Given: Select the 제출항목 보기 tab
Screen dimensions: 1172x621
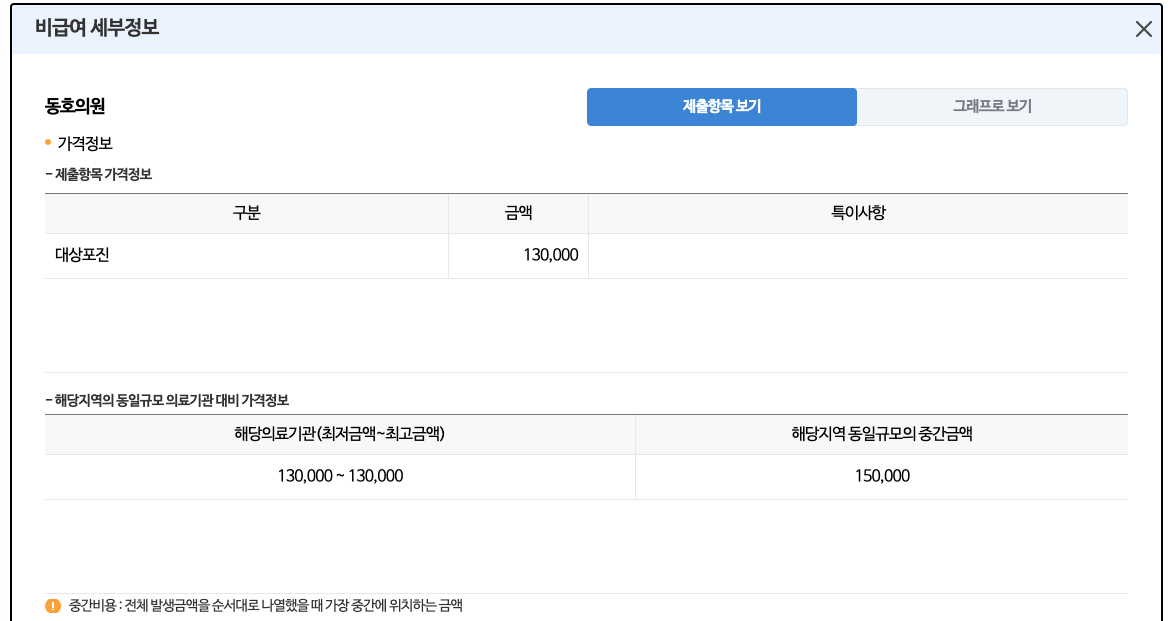Looking at the screenshot, I should pos(722,106).
